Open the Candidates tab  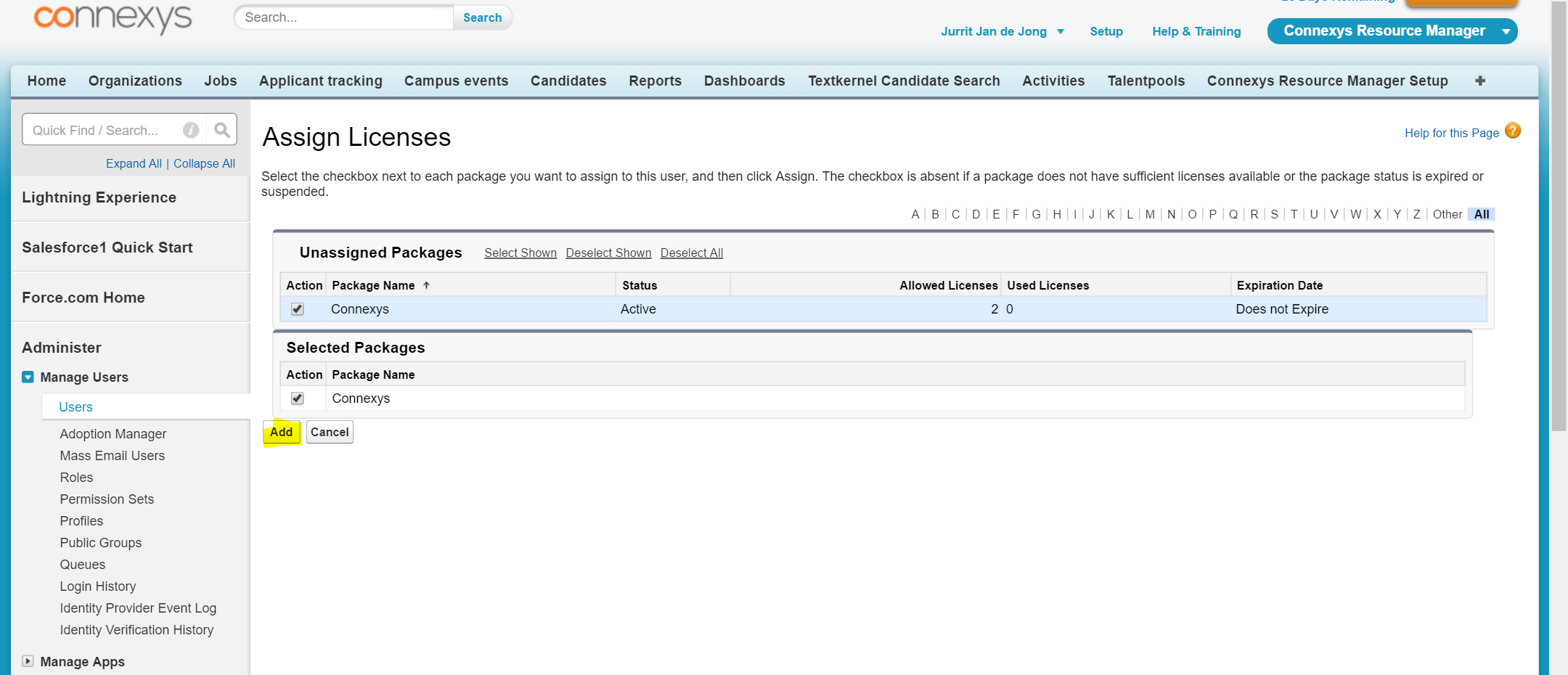pyautogui.click(x=568, y=81)
